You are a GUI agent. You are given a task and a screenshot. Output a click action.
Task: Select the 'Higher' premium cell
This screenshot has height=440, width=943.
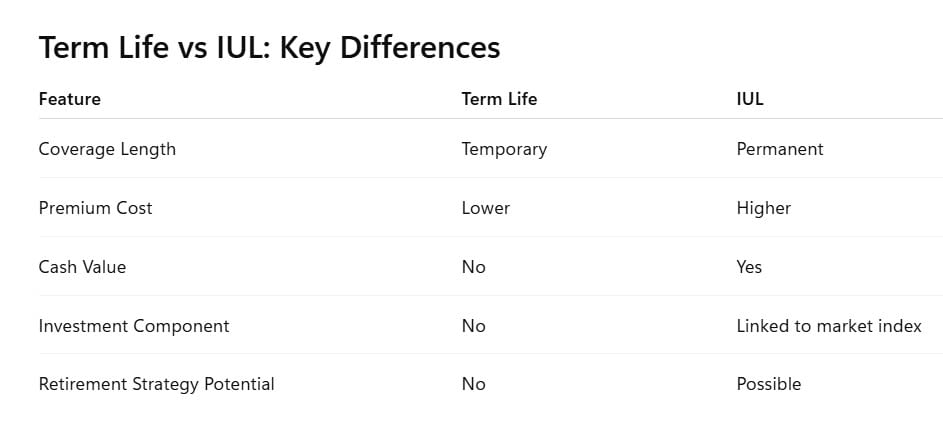pyautogui.click(x=764, y=208)
